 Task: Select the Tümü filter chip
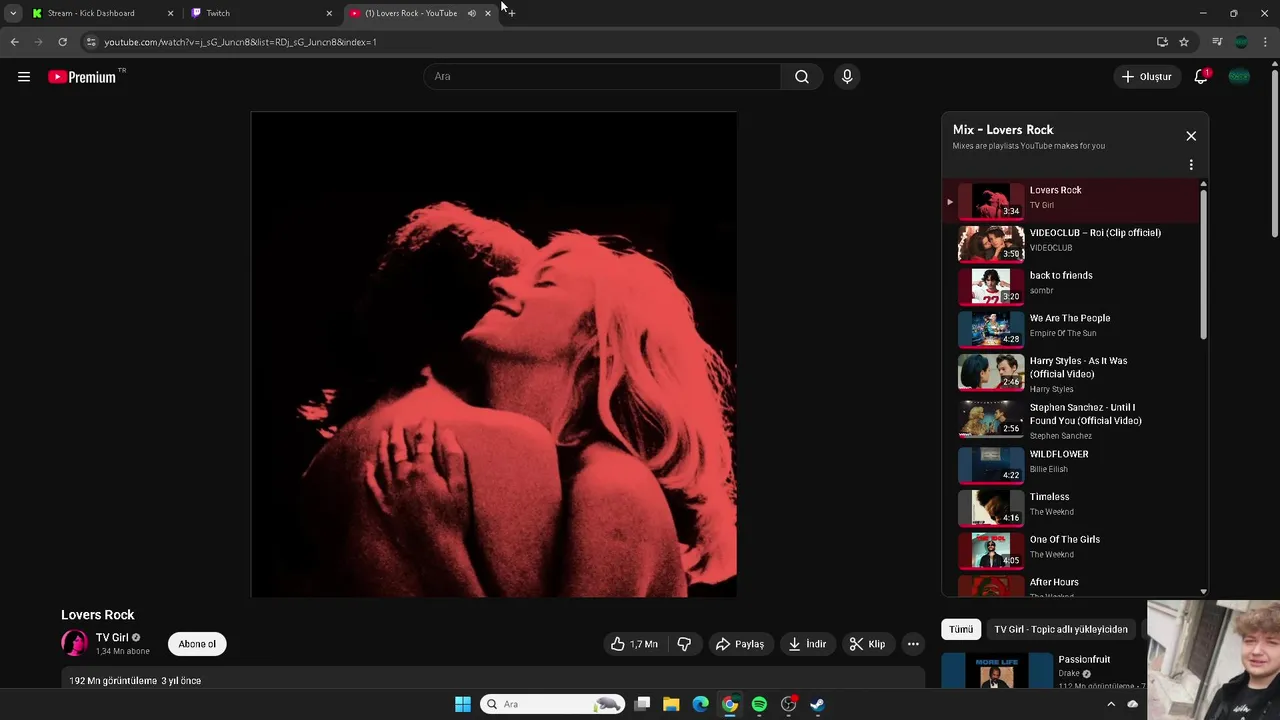tap(961, 629)
